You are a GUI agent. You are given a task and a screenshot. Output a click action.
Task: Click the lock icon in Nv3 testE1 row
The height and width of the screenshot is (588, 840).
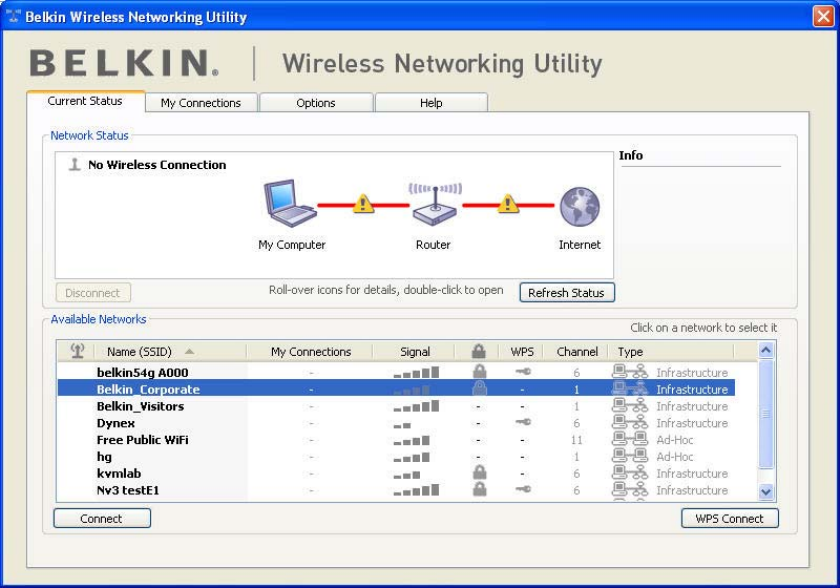pos(479,489)
